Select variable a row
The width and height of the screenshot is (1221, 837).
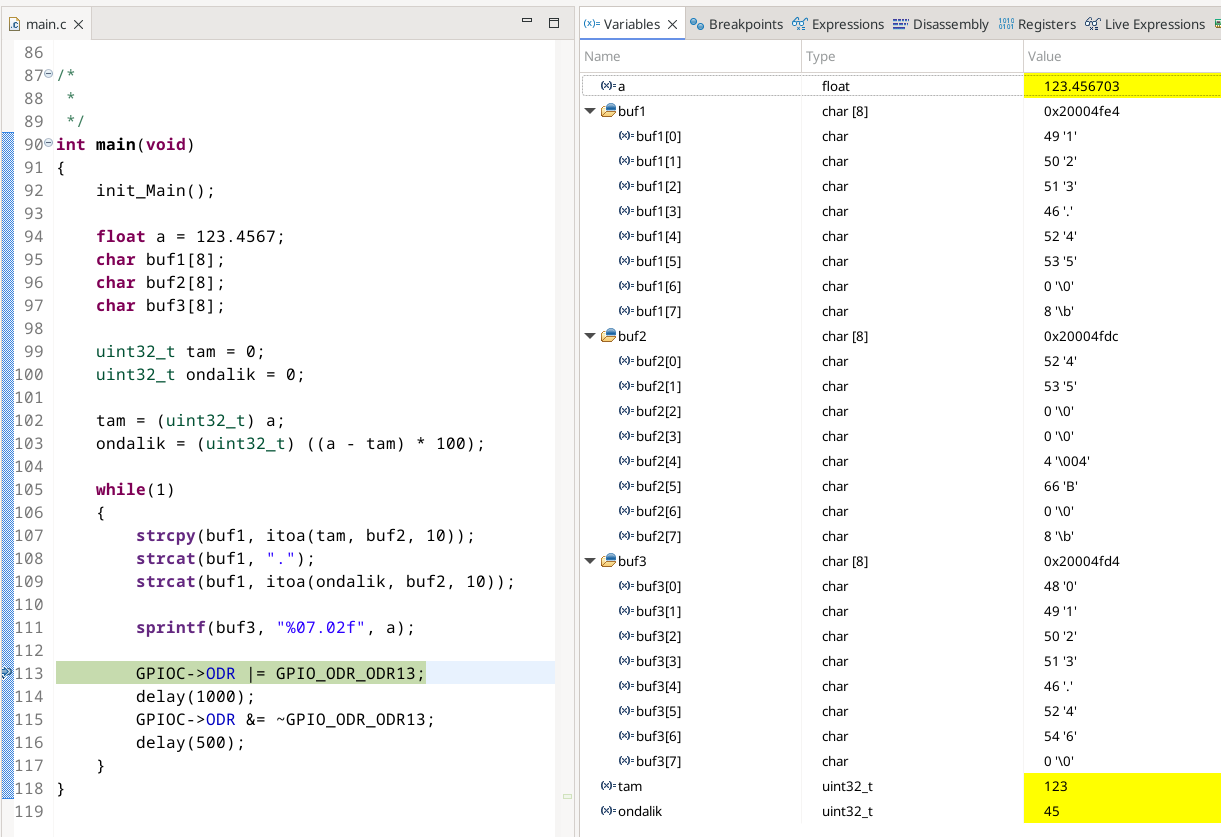900,86
